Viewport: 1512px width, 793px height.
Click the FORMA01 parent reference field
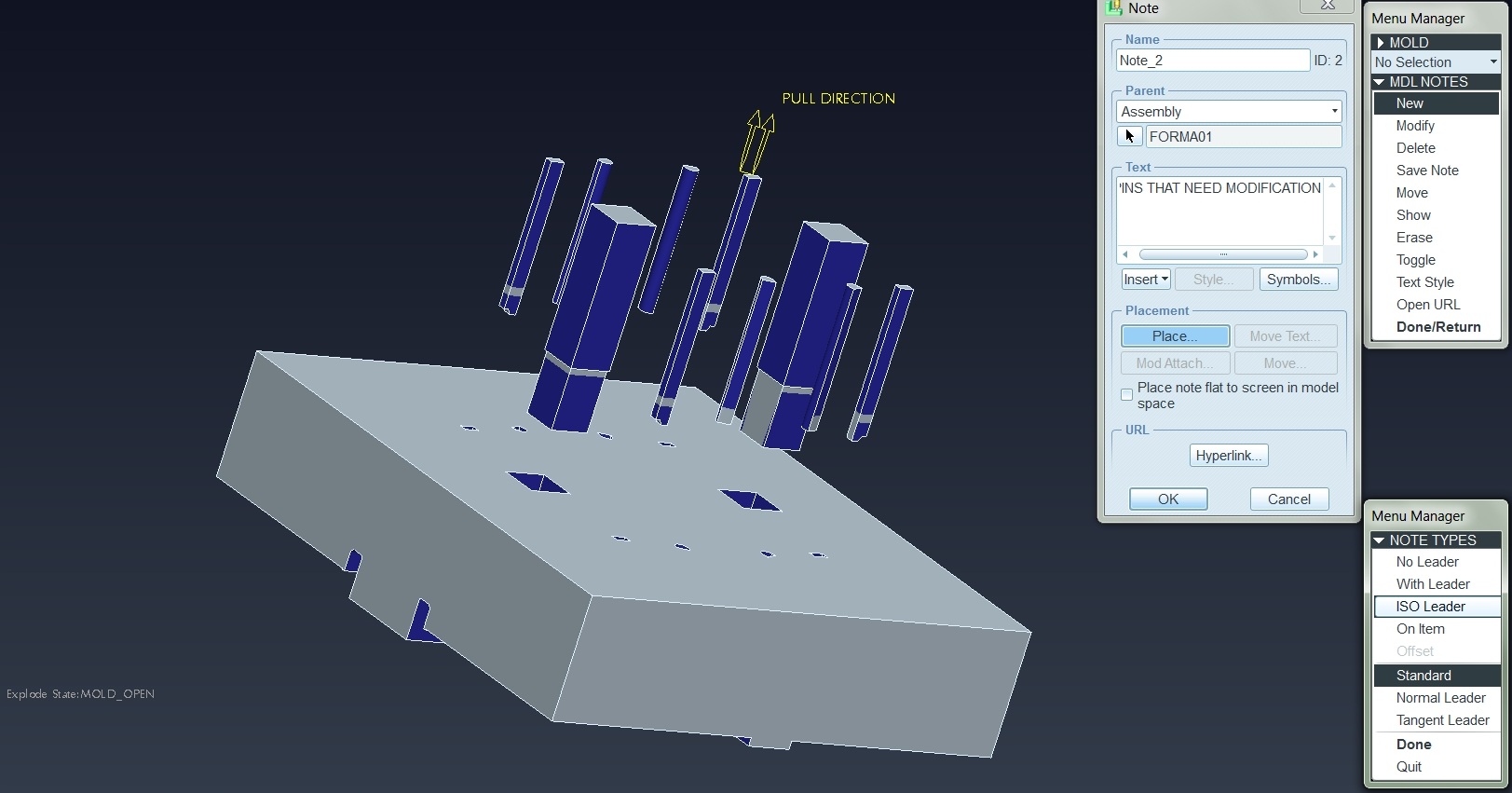coord(1244,137)
